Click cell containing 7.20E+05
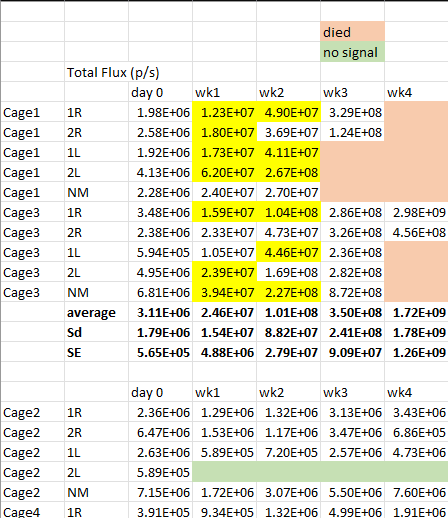 pyautogui.click(x=288, y=452)
